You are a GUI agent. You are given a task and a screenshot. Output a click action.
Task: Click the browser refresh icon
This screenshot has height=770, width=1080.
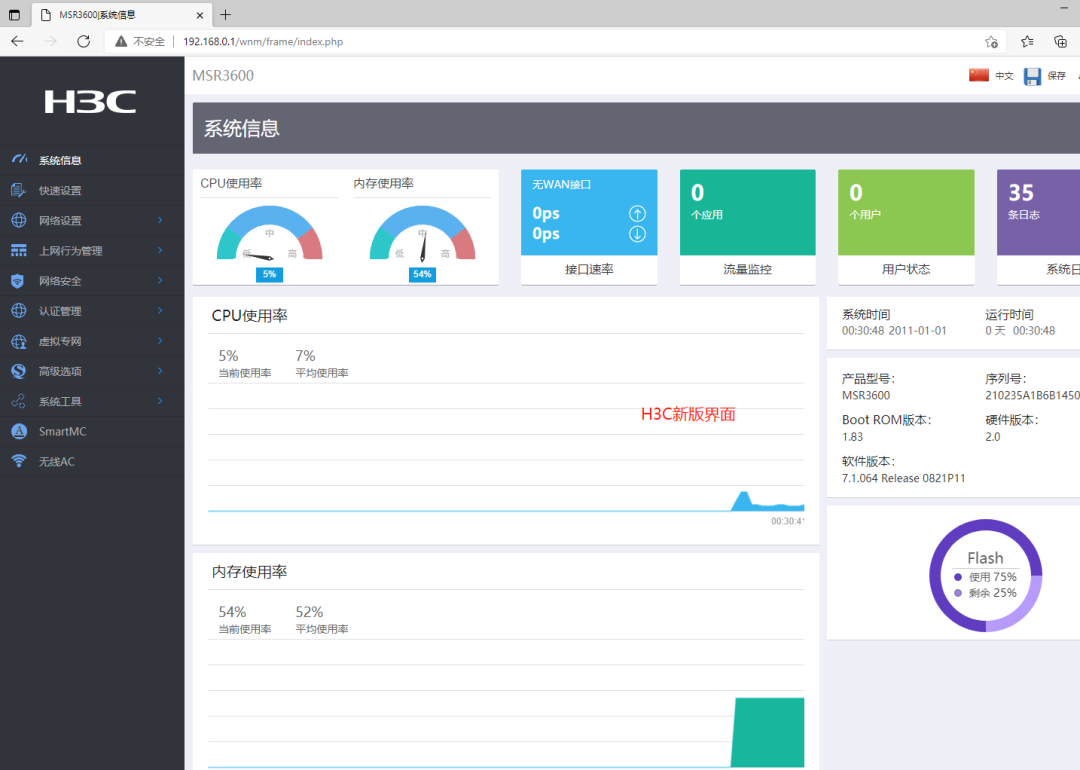click(83, 41)
